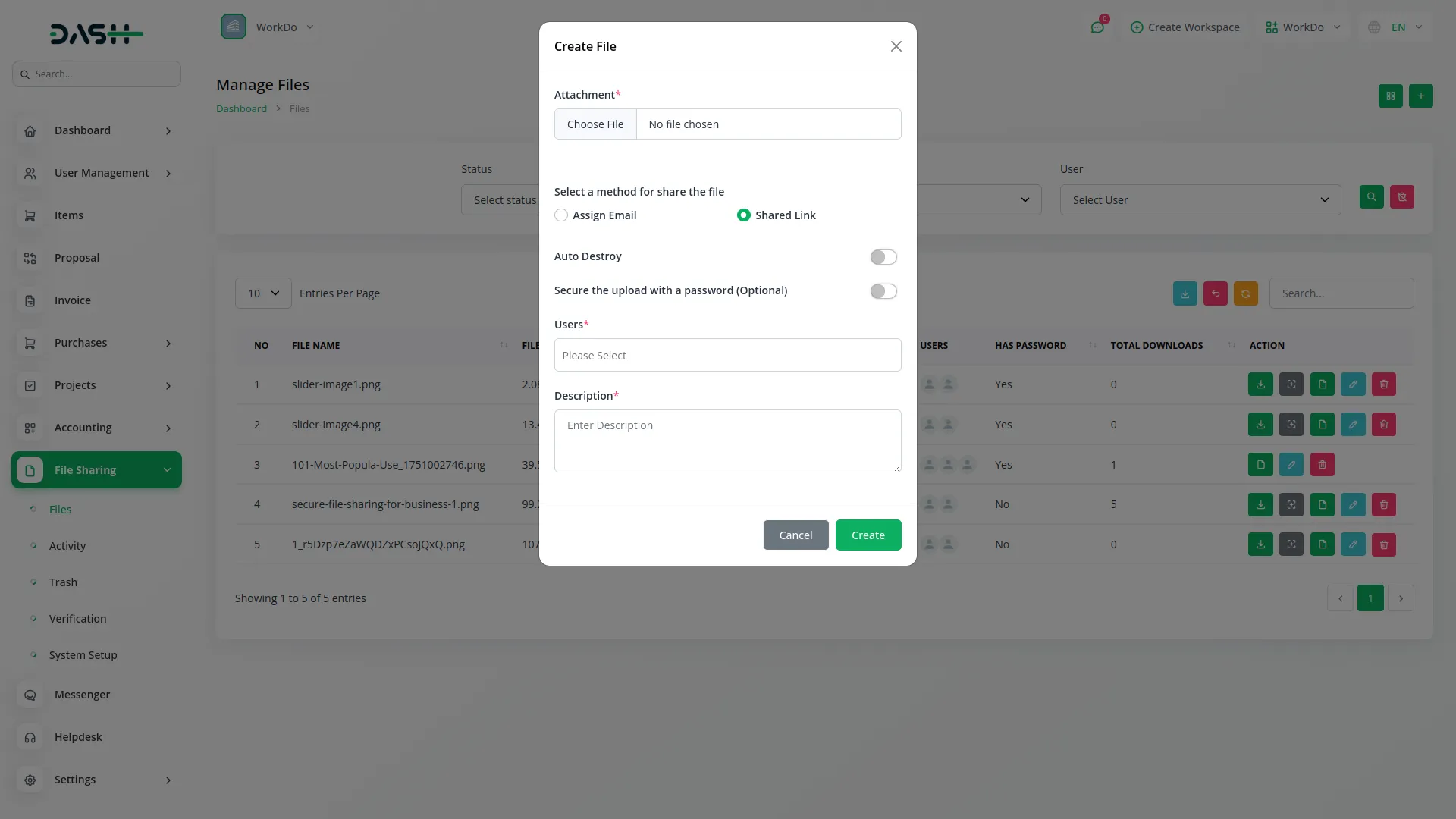The height and width of the screenshot is (819, 1456).
Task: Click the green filter search icon button
Action: click(x=1371, y=197)
